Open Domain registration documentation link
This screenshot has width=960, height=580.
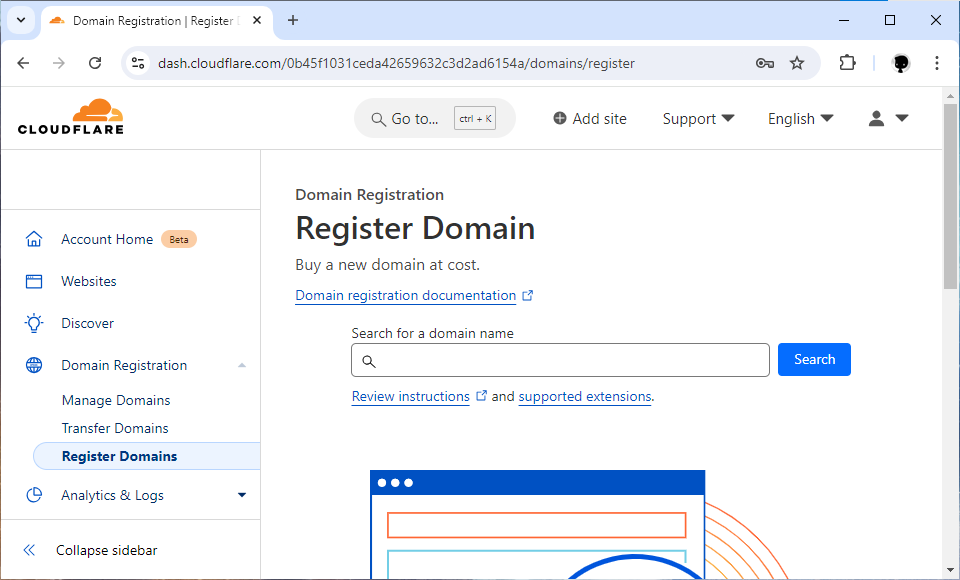405,295
